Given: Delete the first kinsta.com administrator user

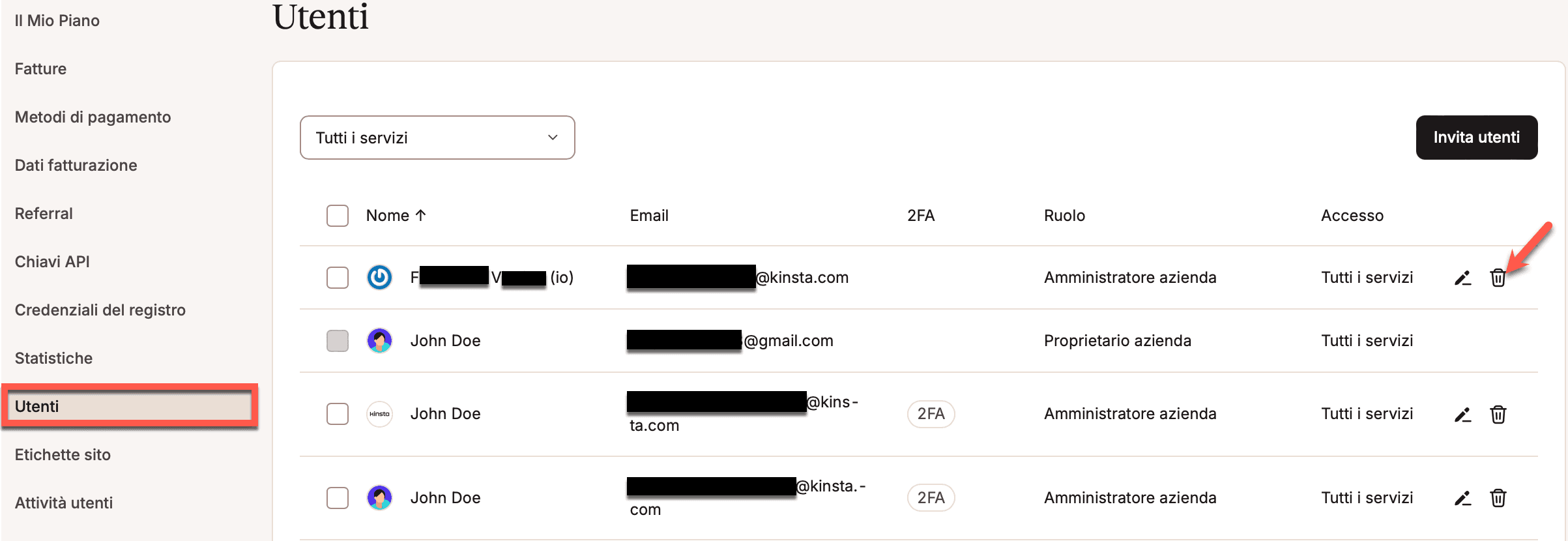Looking at the screenshot, I should 1498,278.
